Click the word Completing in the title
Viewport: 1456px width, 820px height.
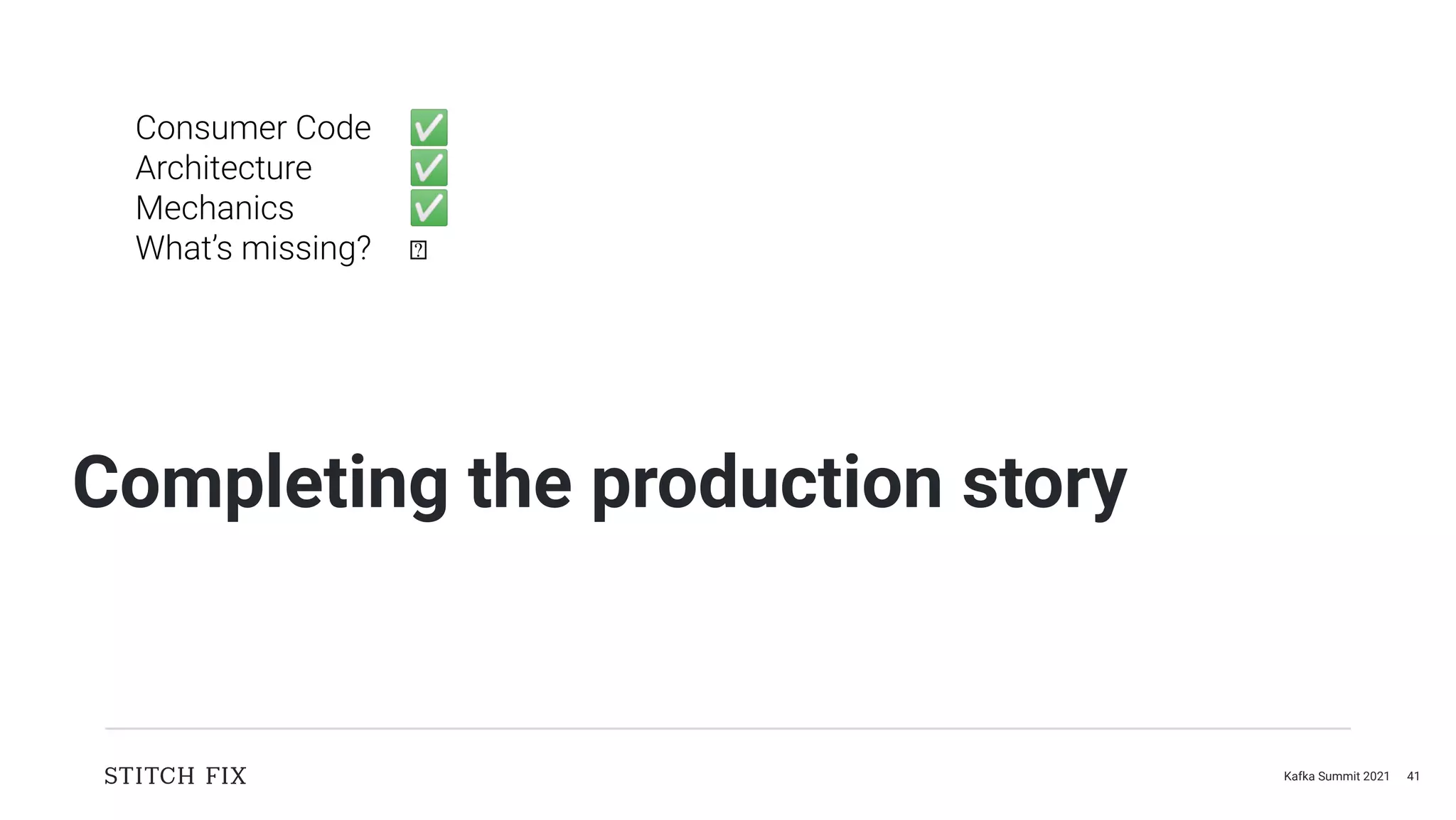pos(259,484)
